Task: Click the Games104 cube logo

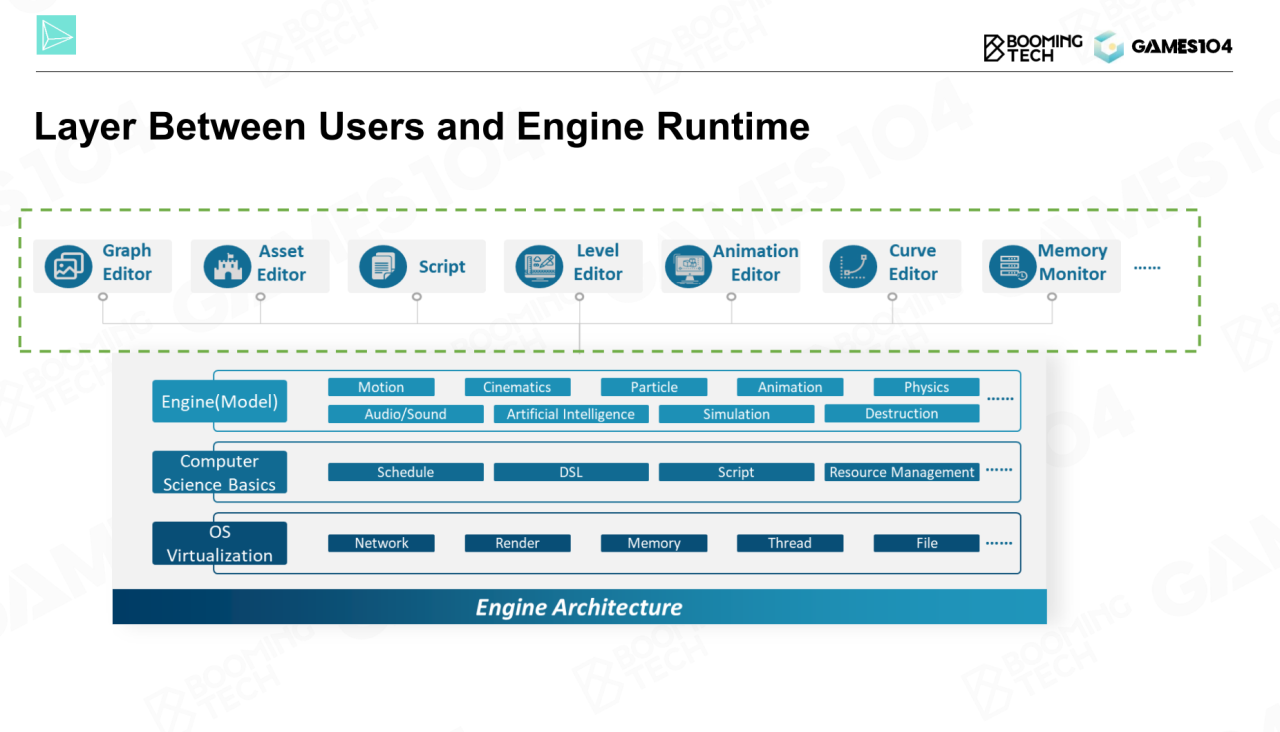Action: click(1108, 46)
